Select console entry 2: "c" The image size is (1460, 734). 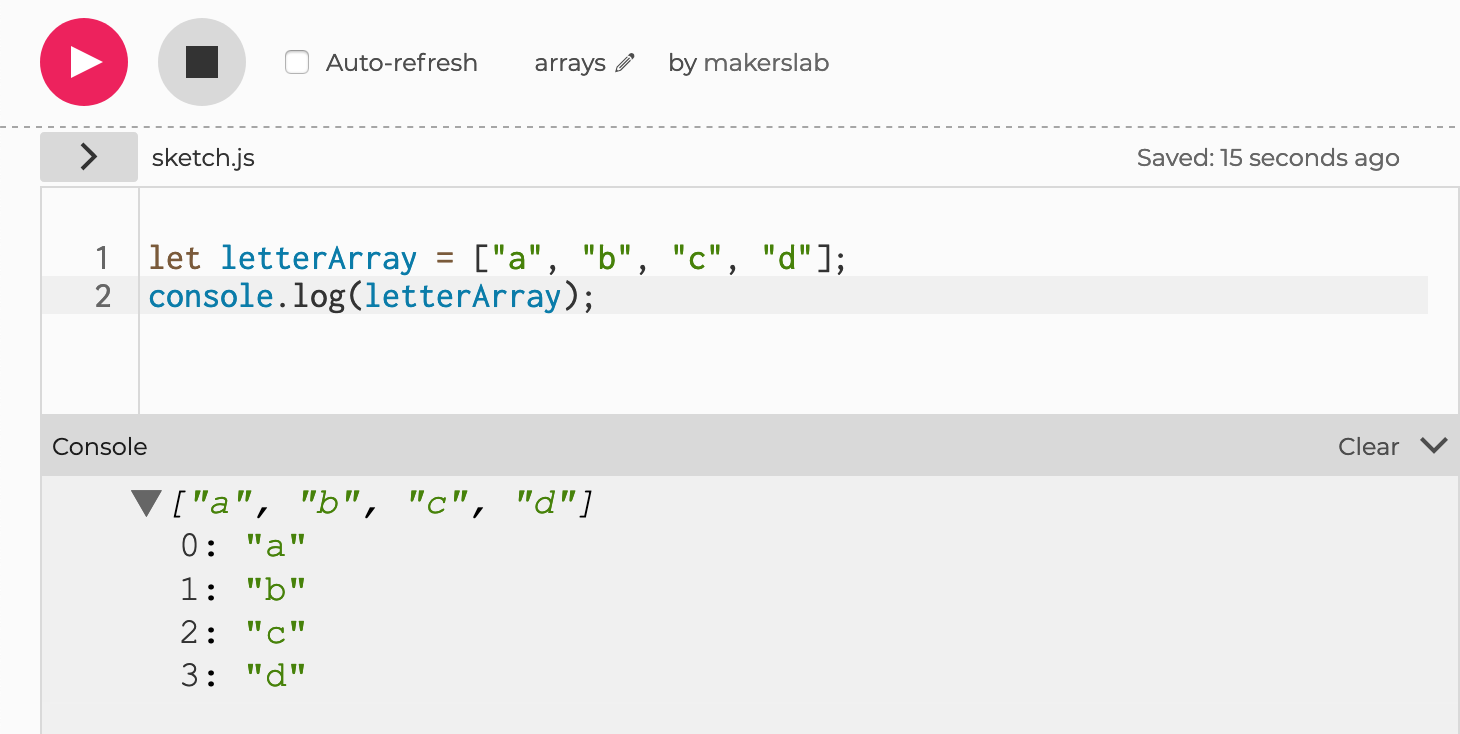click(x=243, y=633)
